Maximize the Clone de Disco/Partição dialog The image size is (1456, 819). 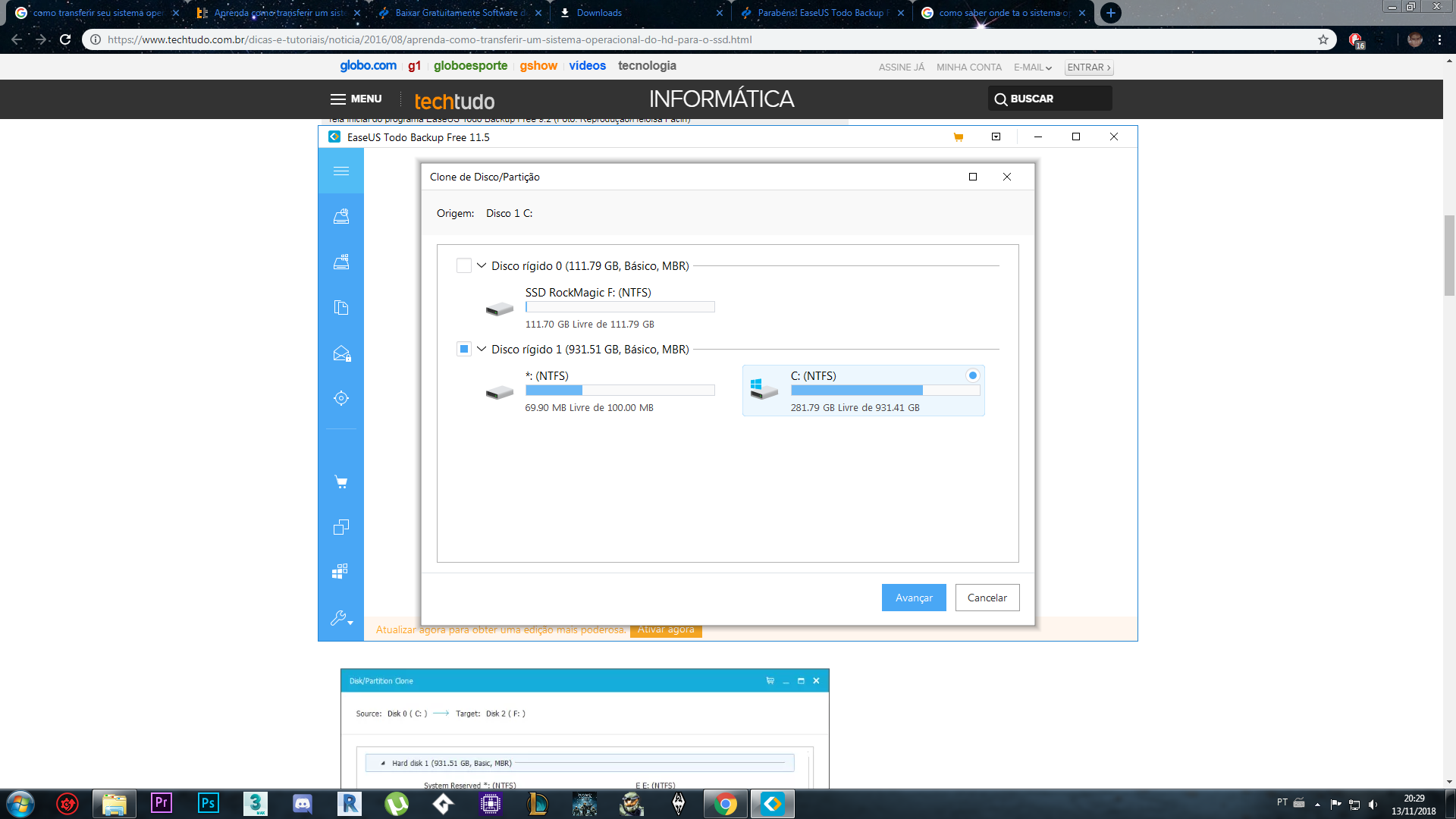tap(973, 177)
